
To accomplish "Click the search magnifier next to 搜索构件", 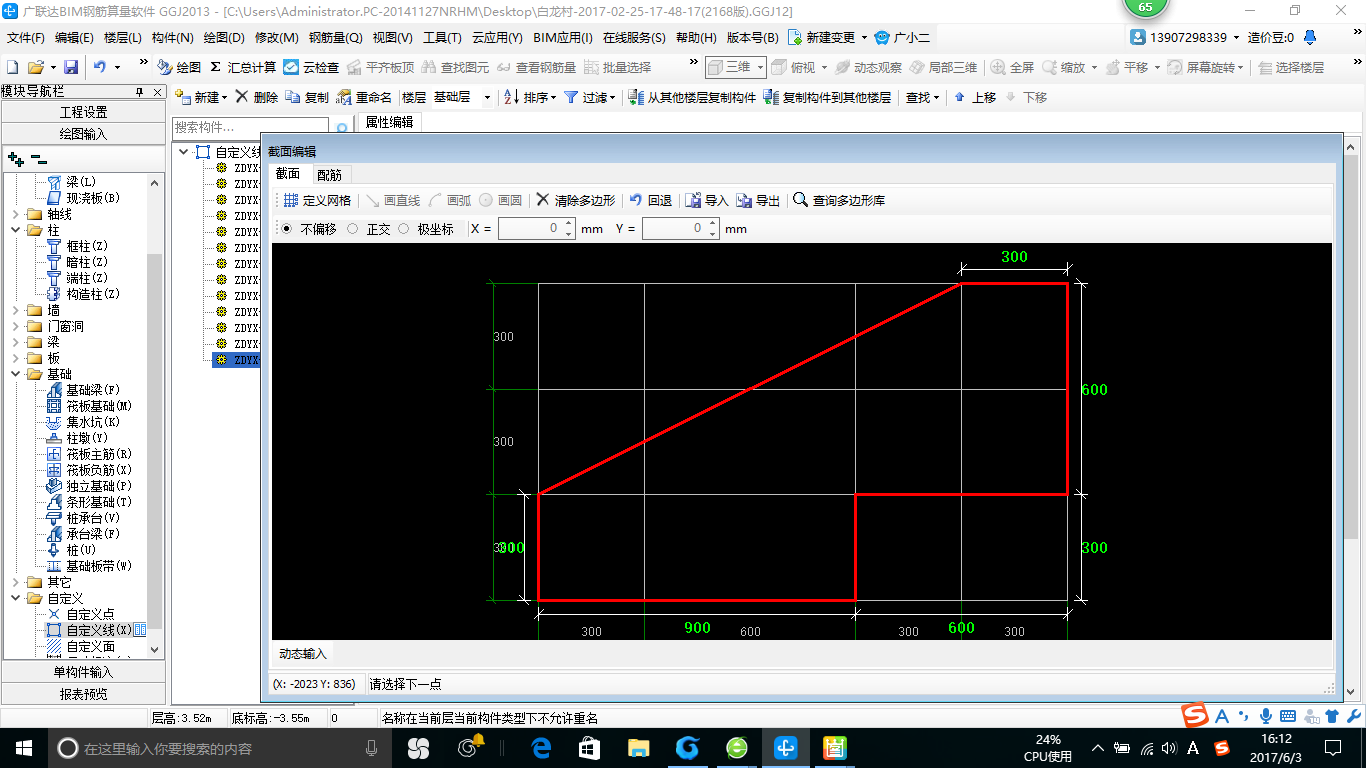I will (342, 128).
